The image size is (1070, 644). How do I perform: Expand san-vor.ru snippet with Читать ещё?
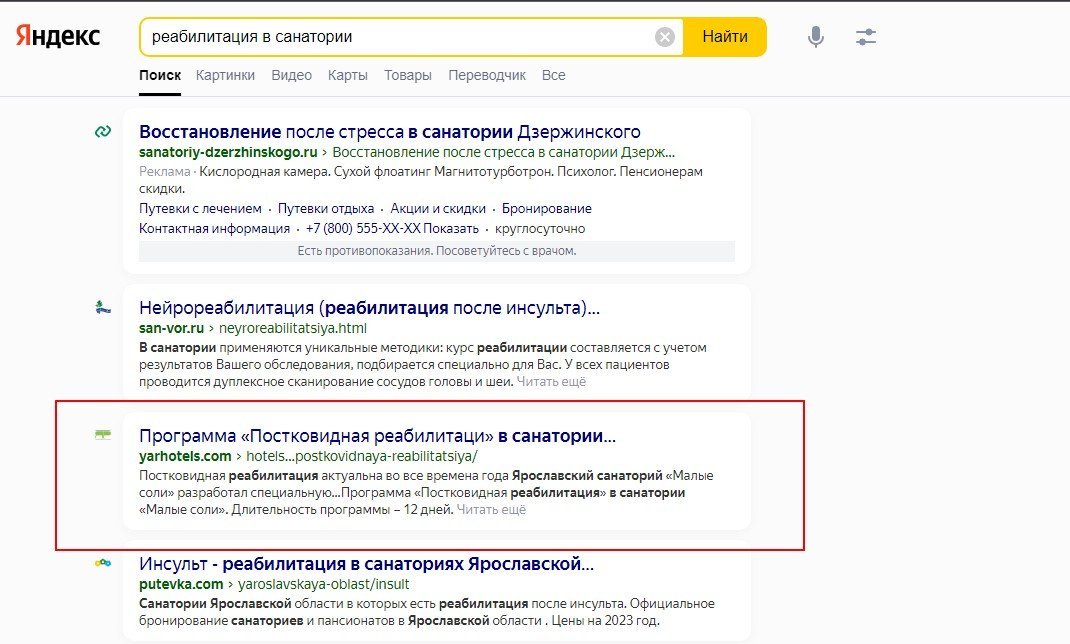point(551,382)
